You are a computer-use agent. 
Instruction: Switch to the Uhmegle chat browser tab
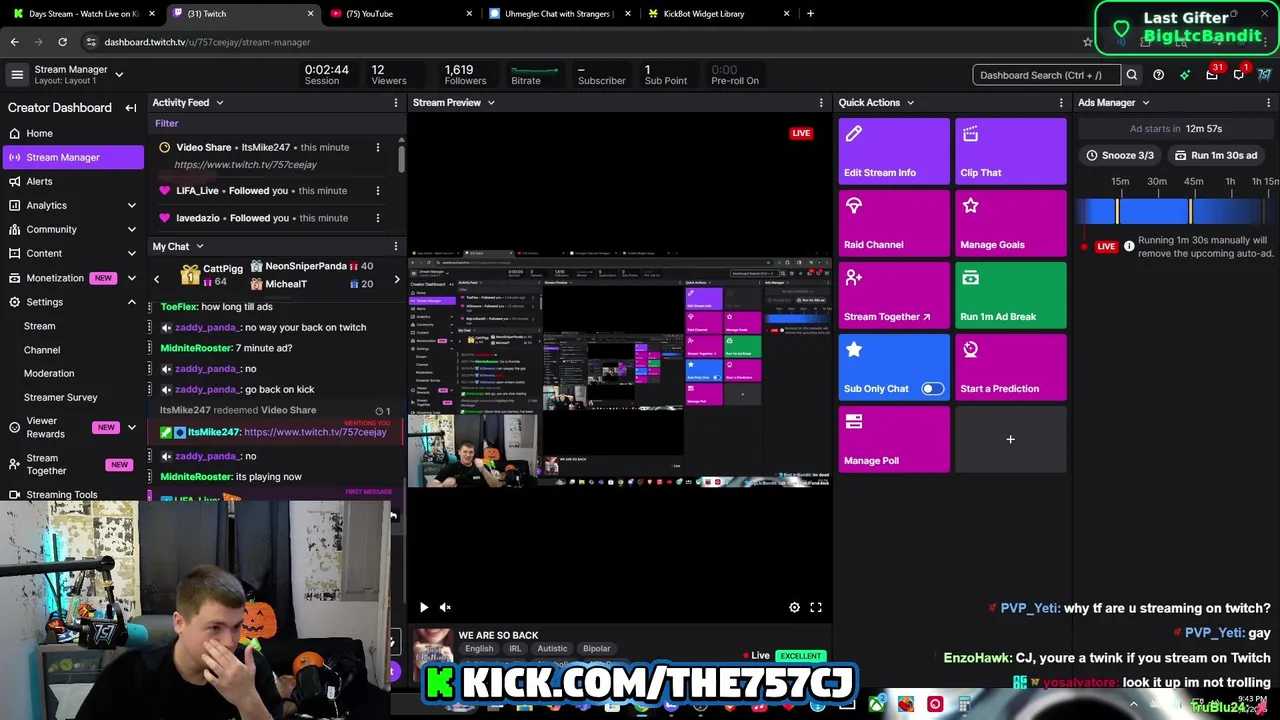tap(560, 14)
